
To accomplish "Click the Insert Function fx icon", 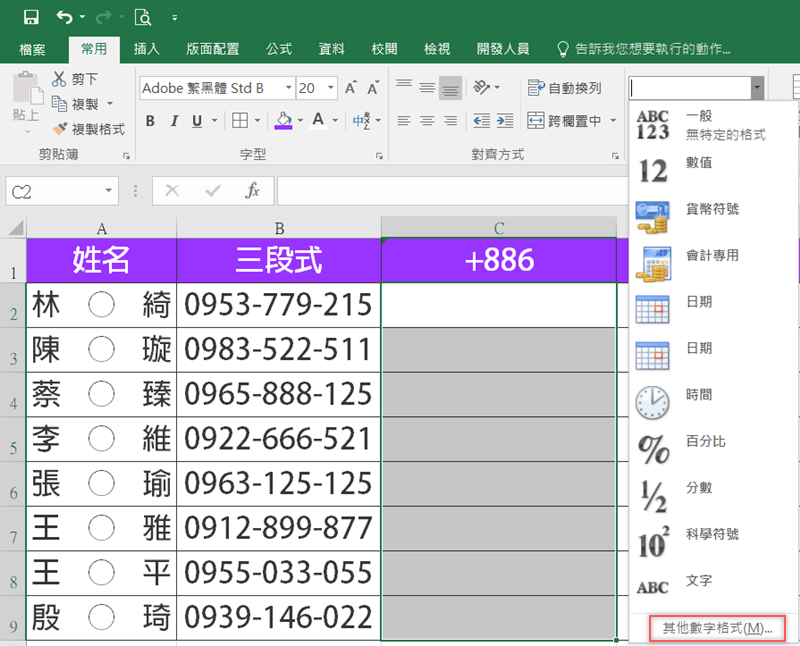I will click(x=253, y=190).
